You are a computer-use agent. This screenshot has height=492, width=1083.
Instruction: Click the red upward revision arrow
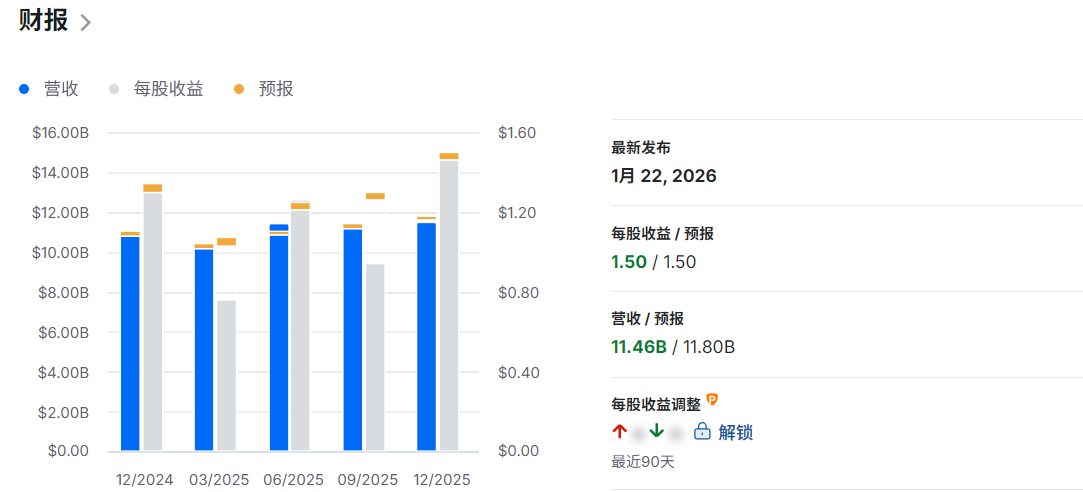pyautogui.click(x=619, y=431)
